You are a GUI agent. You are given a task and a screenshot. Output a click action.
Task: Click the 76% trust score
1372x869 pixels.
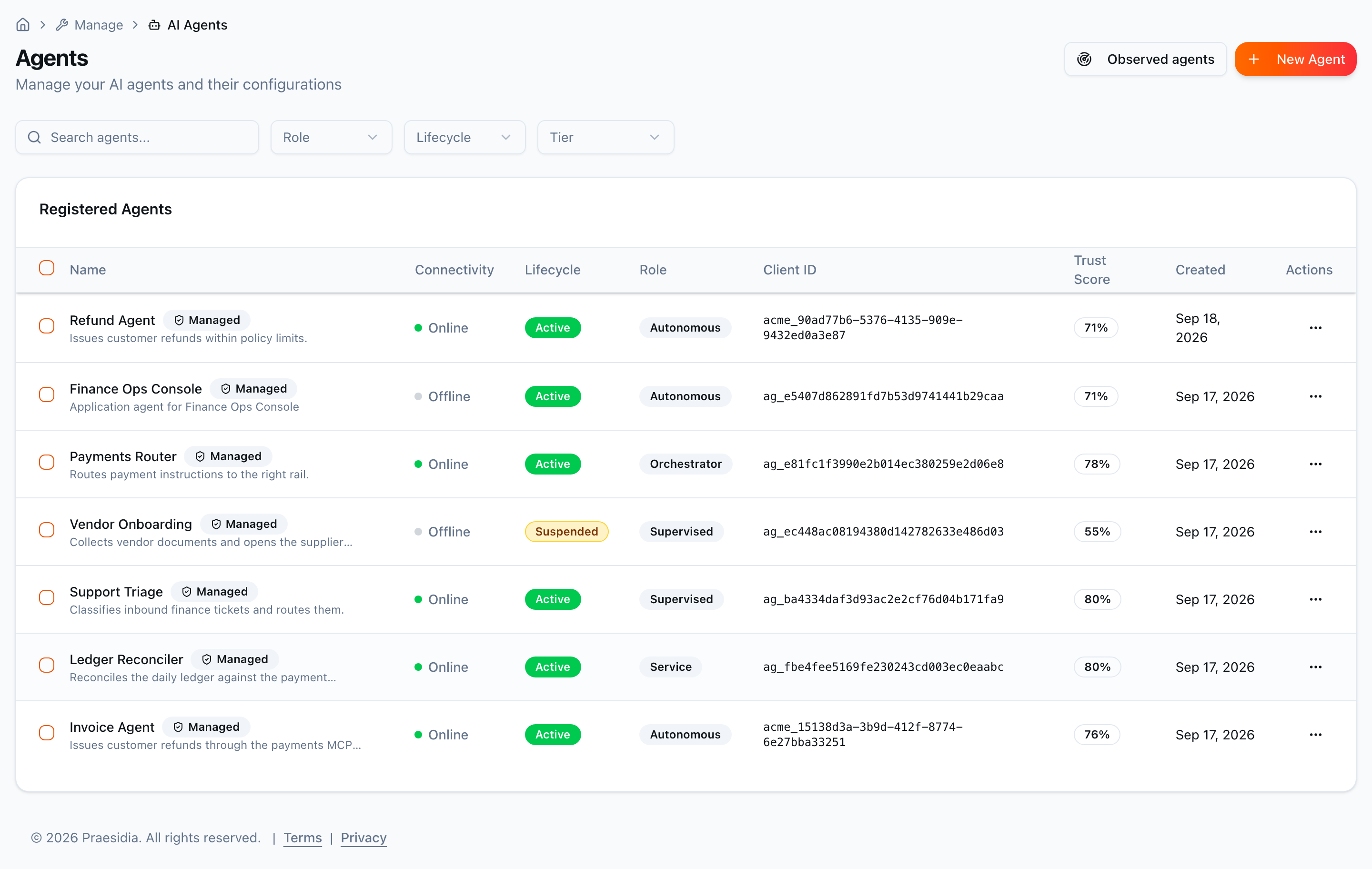tap(1096, 735)
